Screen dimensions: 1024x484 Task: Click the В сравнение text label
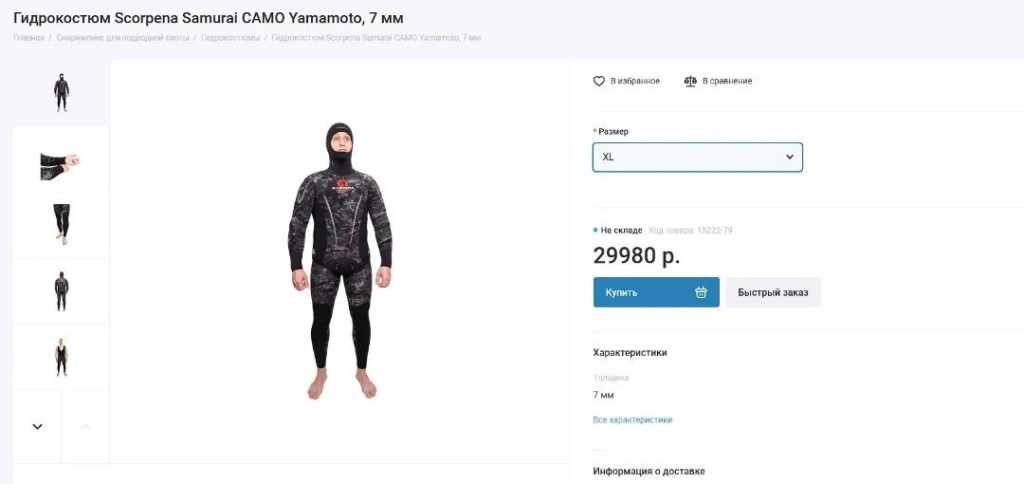coord(727,81)
